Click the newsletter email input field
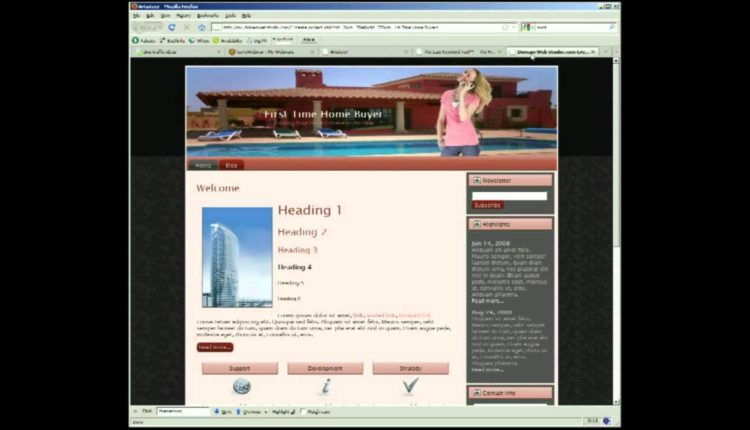The height and width of the screenshot is (430, 750). click(x=509, y=195)
